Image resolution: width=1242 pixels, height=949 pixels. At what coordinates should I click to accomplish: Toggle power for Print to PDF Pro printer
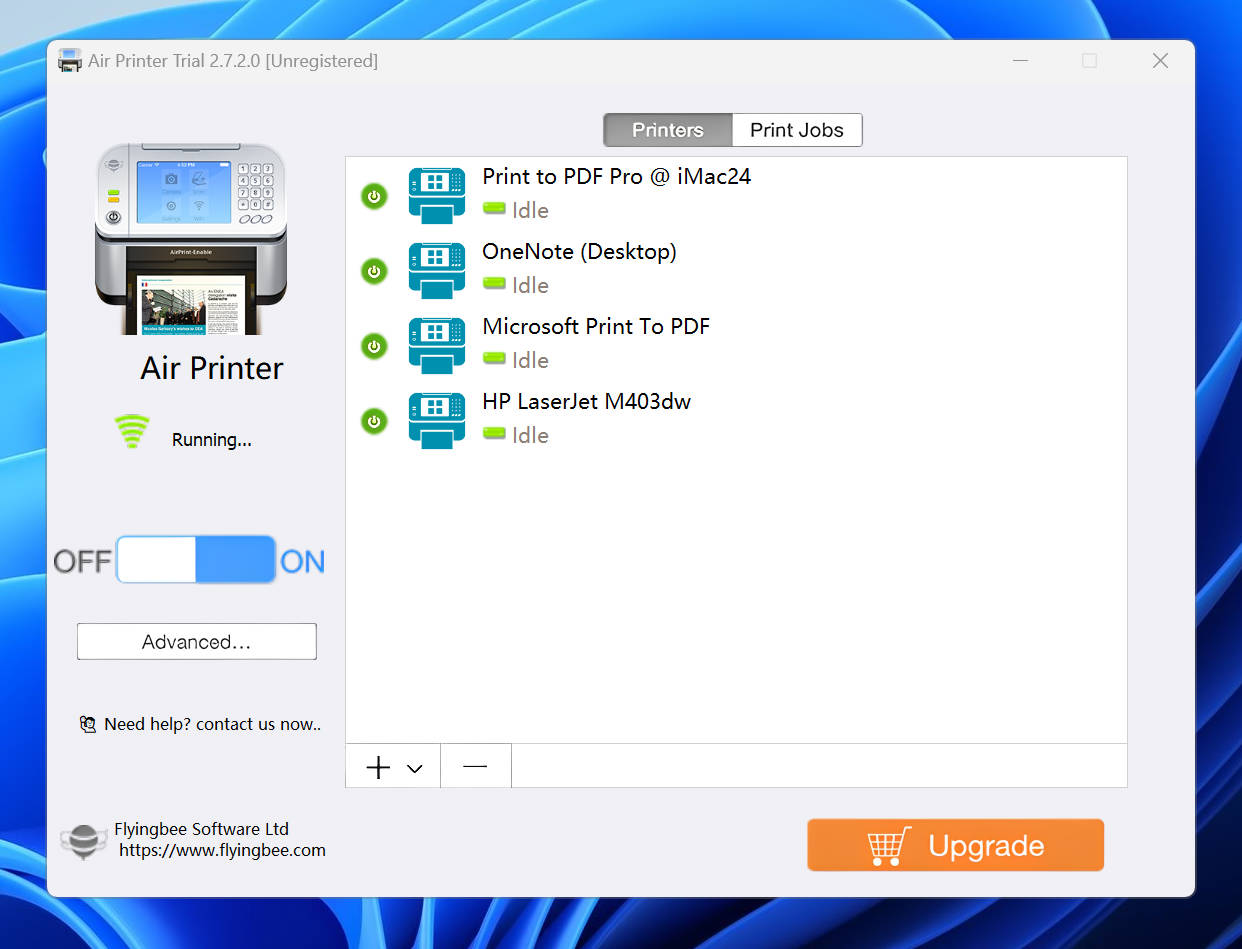[374, 196]
